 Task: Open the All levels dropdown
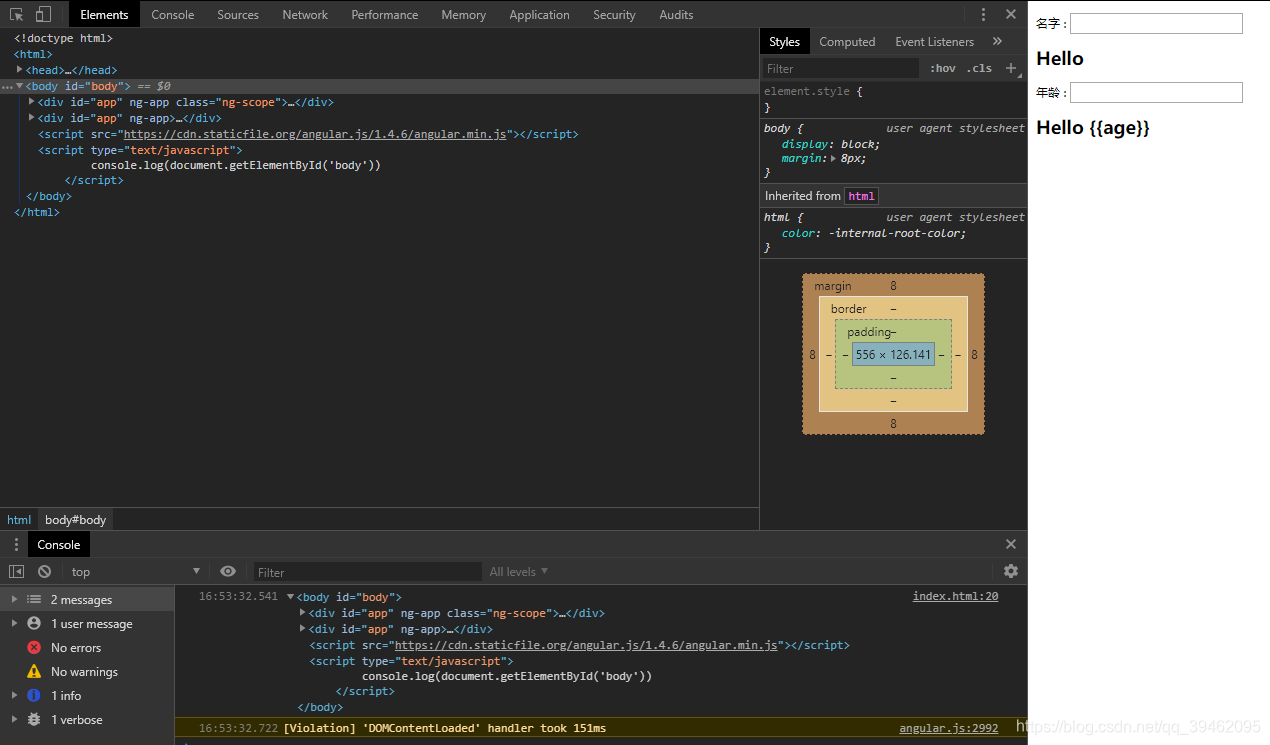pyautogui.click(x=519, y=571)
